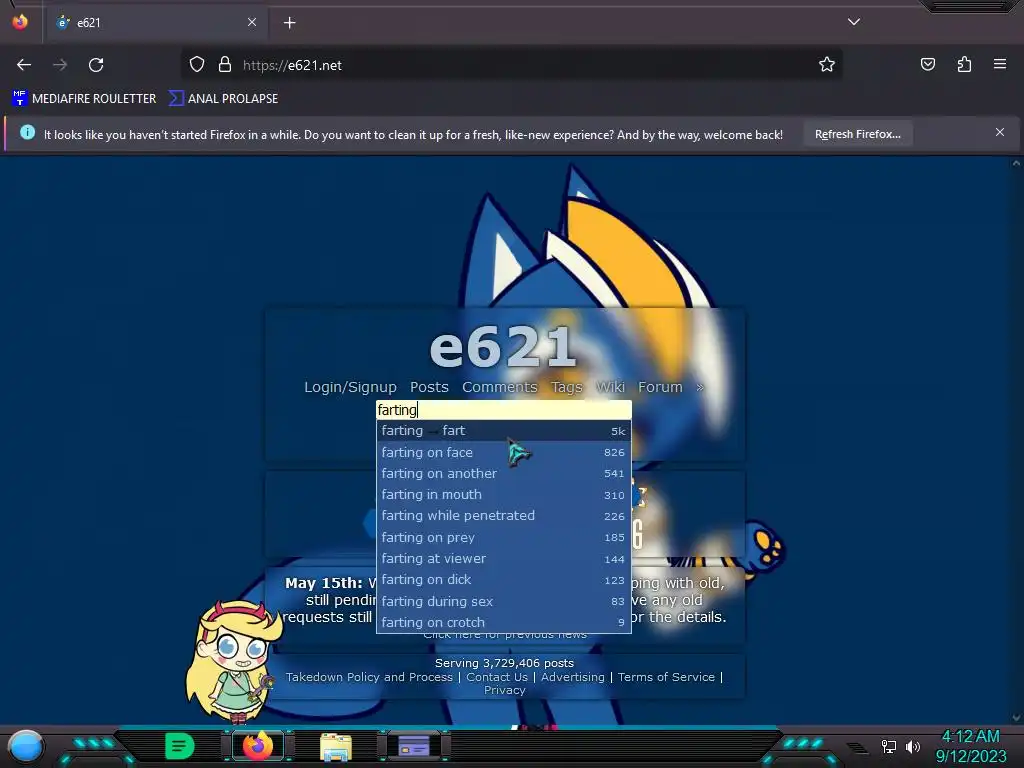Open the Contact Us link
The width and height of the screenshot is (1024, 768).
pyautogui.click(x=497, y=677)
